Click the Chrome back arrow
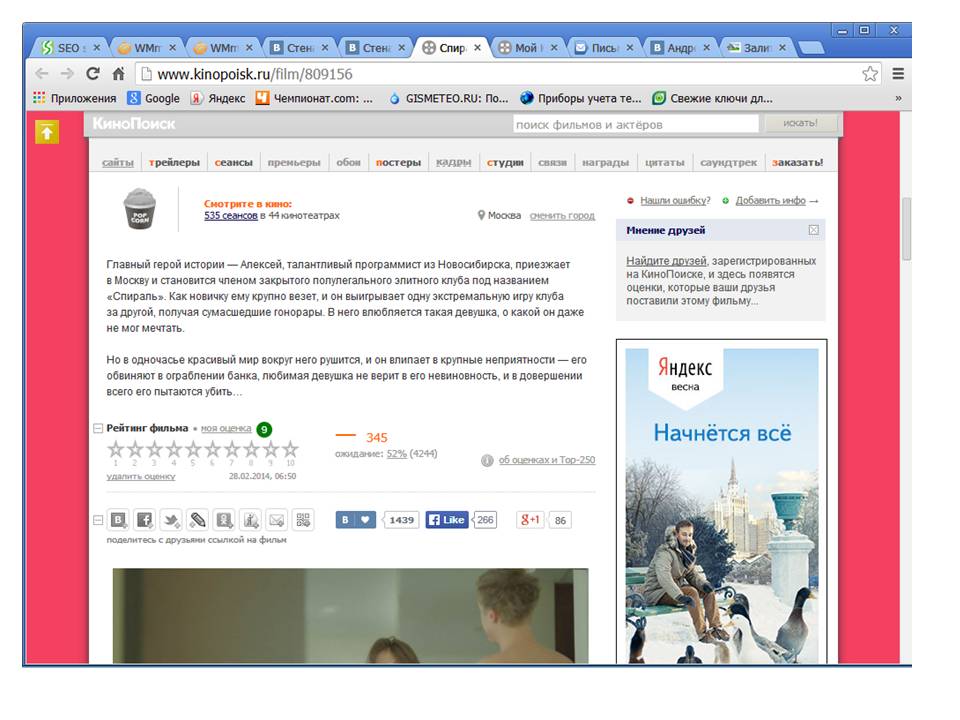This screenshot has height=720, width=960. [x=42, y=74]
